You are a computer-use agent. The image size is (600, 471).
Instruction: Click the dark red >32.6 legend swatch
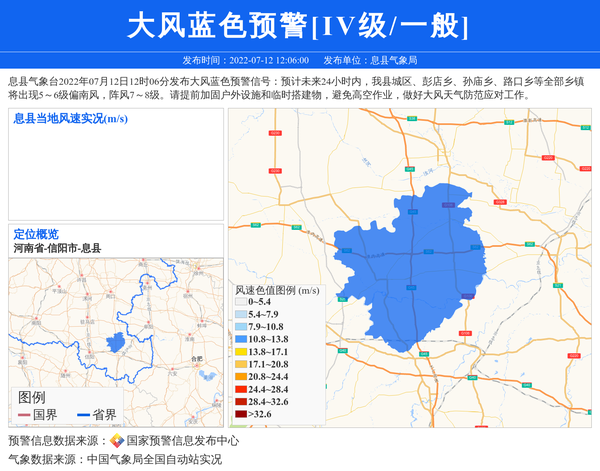(x=240, y=414)
